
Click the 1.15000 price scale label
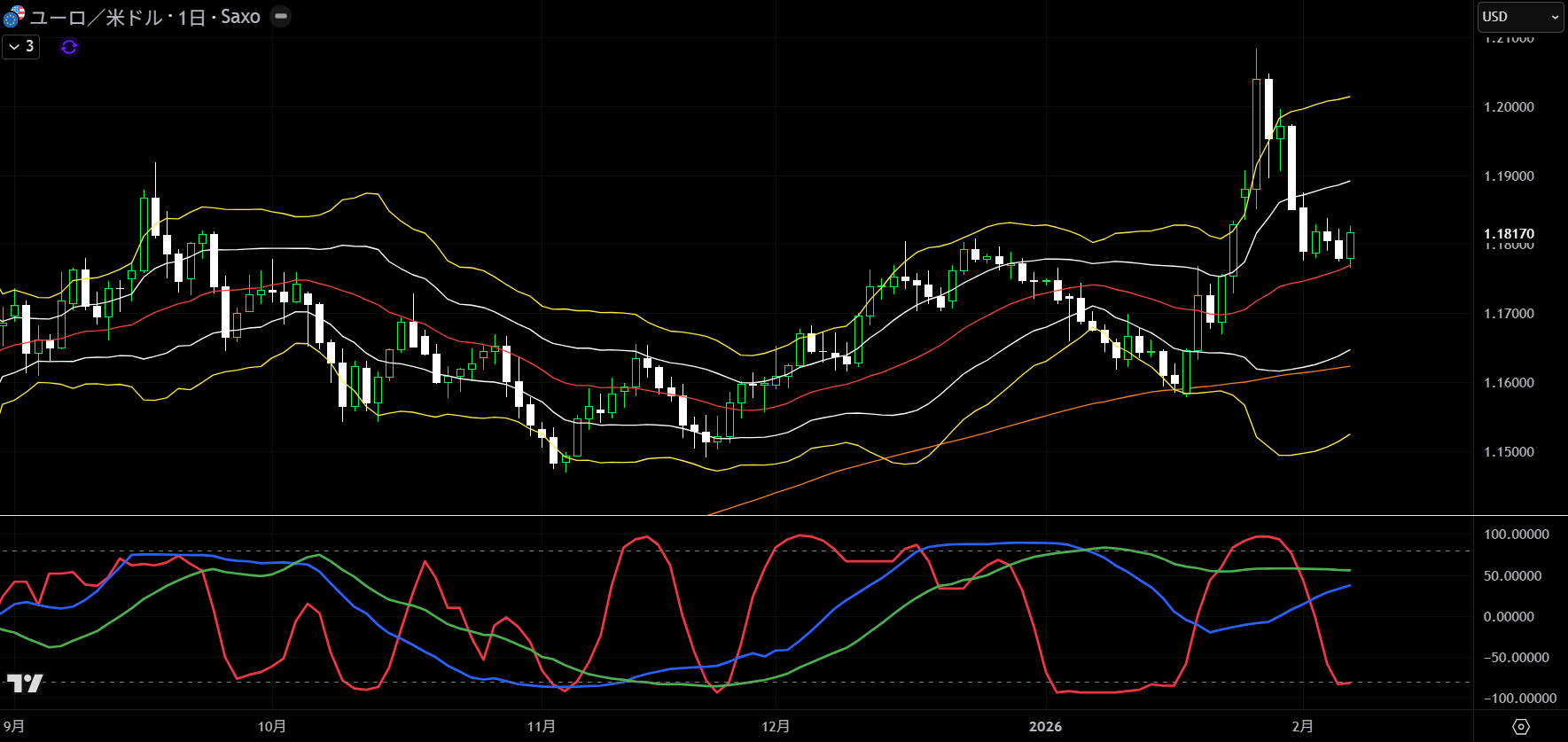(1509, 452)
